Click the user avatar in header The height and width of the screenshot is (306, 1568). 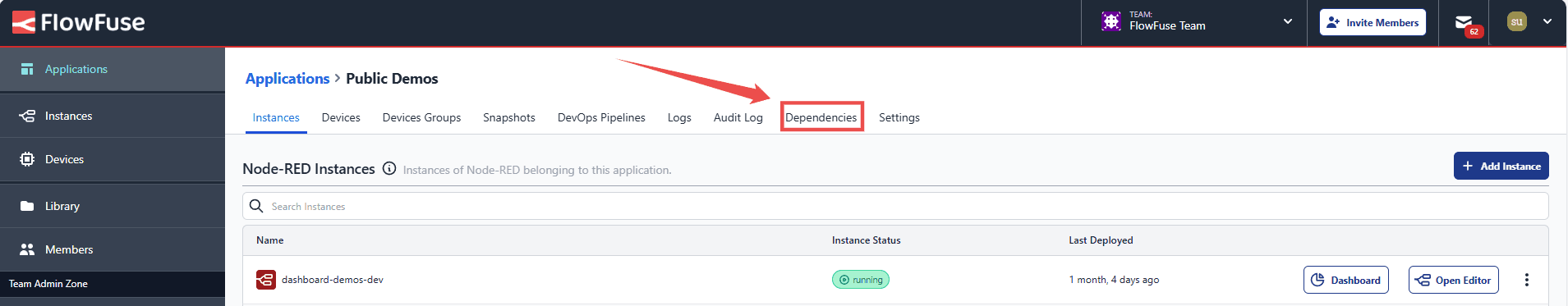coord(1517,22)
